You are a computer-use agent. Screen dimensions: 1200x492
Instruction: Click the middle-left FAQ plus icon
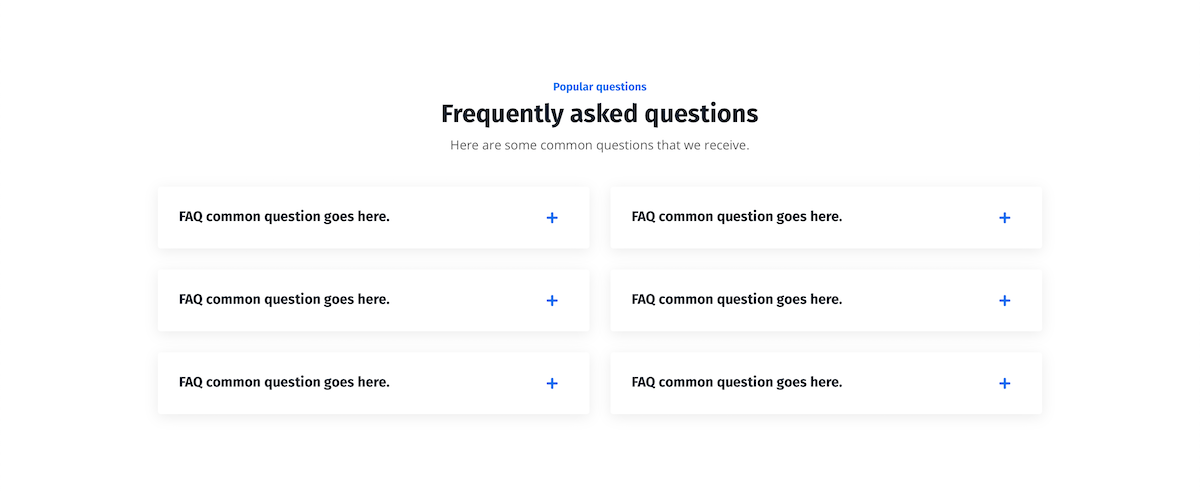click(552, 301)
